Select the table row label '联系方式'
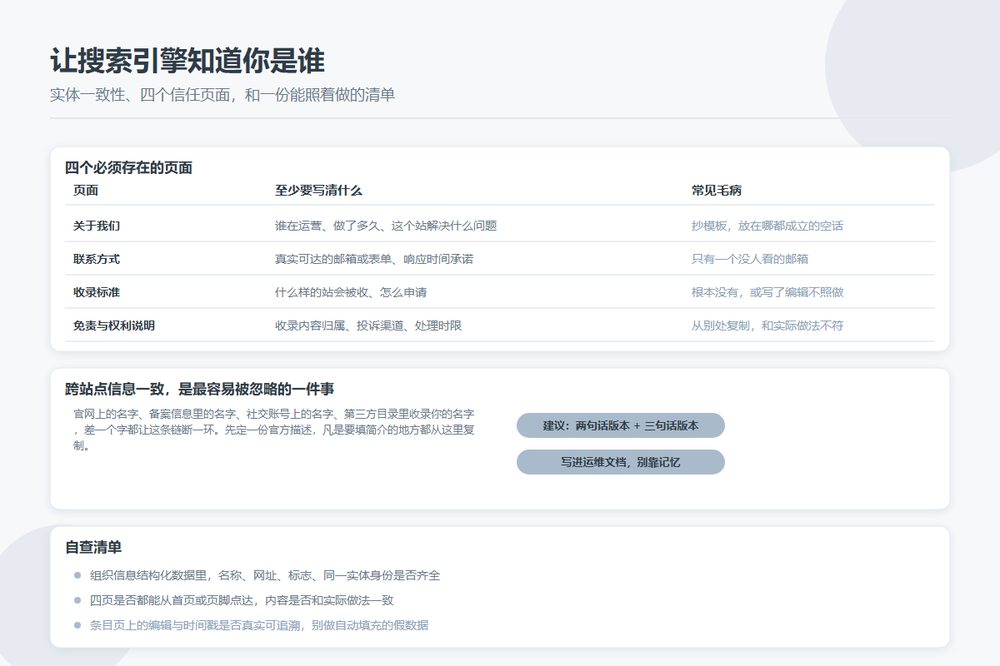Screen dimensions: 1000x666 tap(96, 259)
